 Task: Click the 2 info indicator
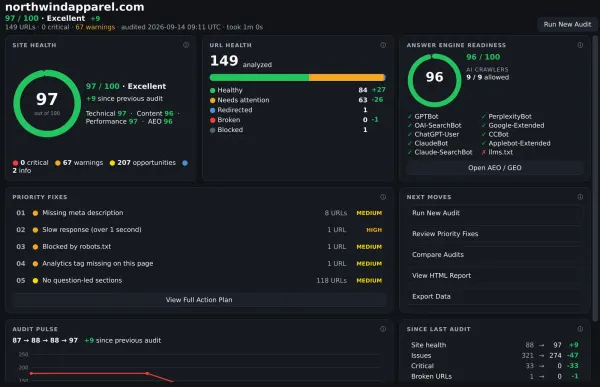[x=22, y=171]
